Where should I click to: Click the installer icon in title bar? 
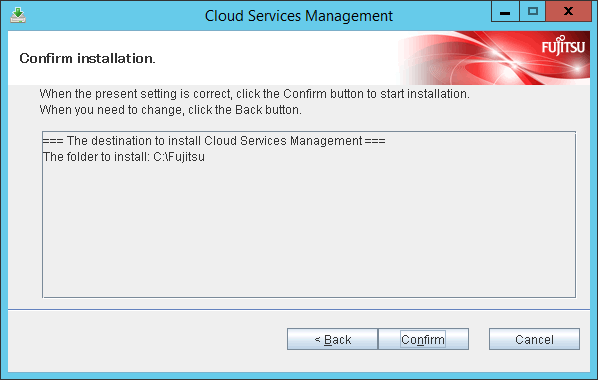tap(18, 15)
